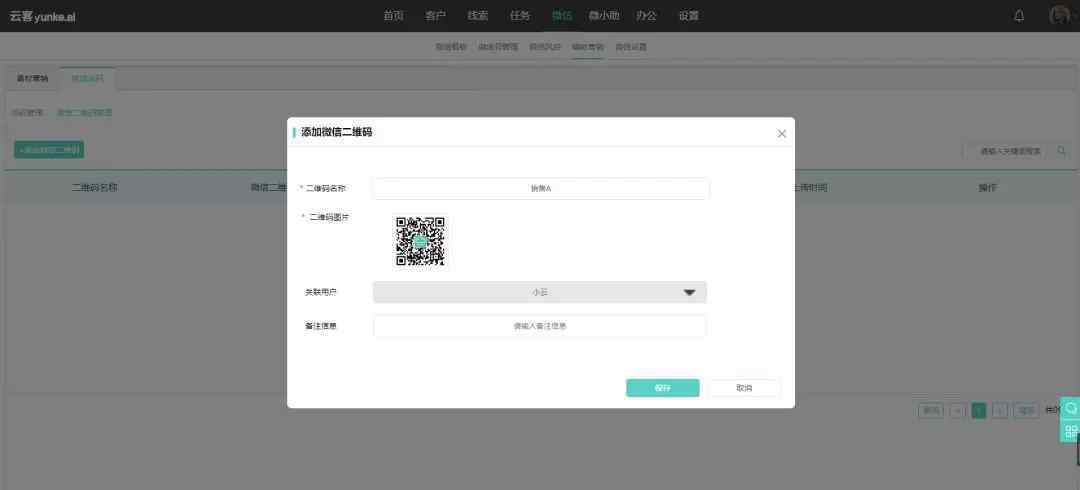Screen dimensions: 1080x490
Task: Open fifth sub-navigation item under 微信
Action: pyautogui.click(x=631, y=47)
